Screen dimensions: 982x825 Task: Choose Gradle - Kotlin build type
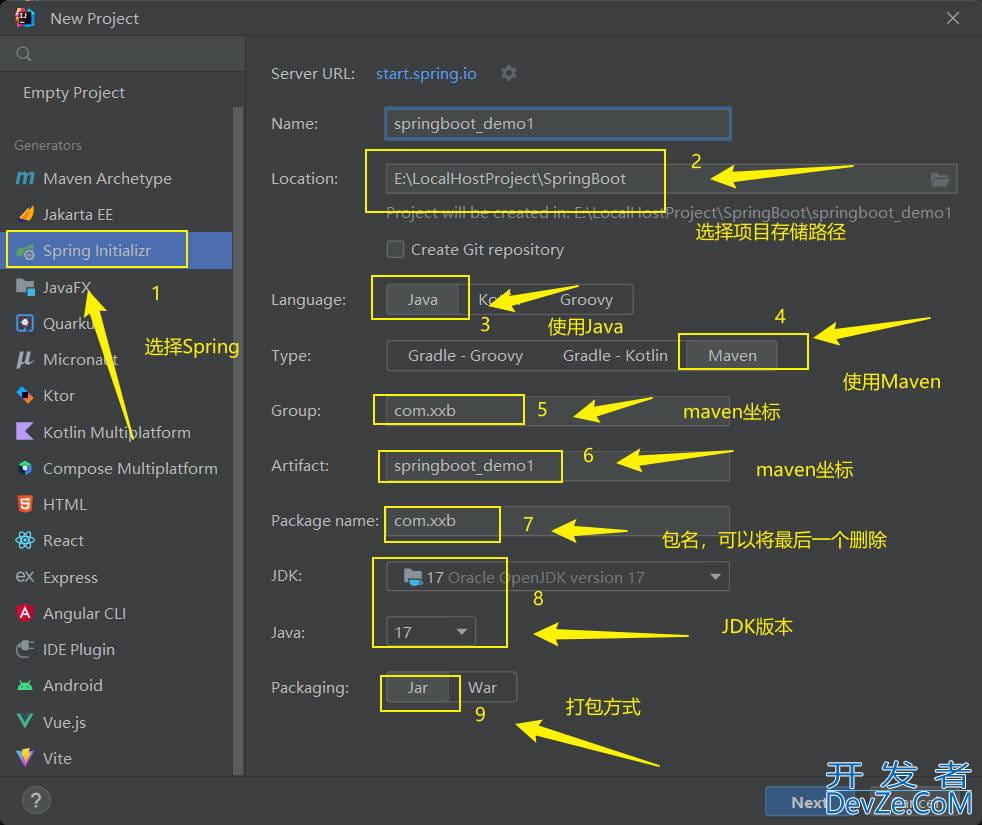(615, 356)
